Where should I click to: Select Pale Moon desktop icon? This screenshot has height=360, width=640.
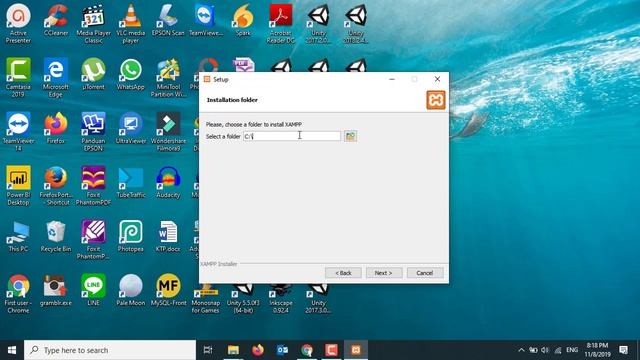131,291
